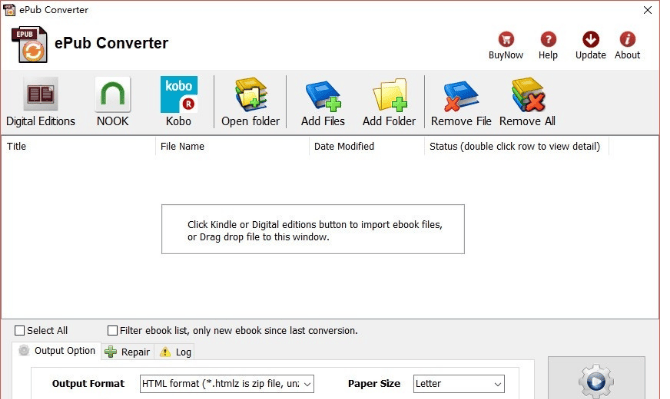Viewport: 670px width, 399px height.
Task: Close the ePub Converter window
Action: pos(648,10)
